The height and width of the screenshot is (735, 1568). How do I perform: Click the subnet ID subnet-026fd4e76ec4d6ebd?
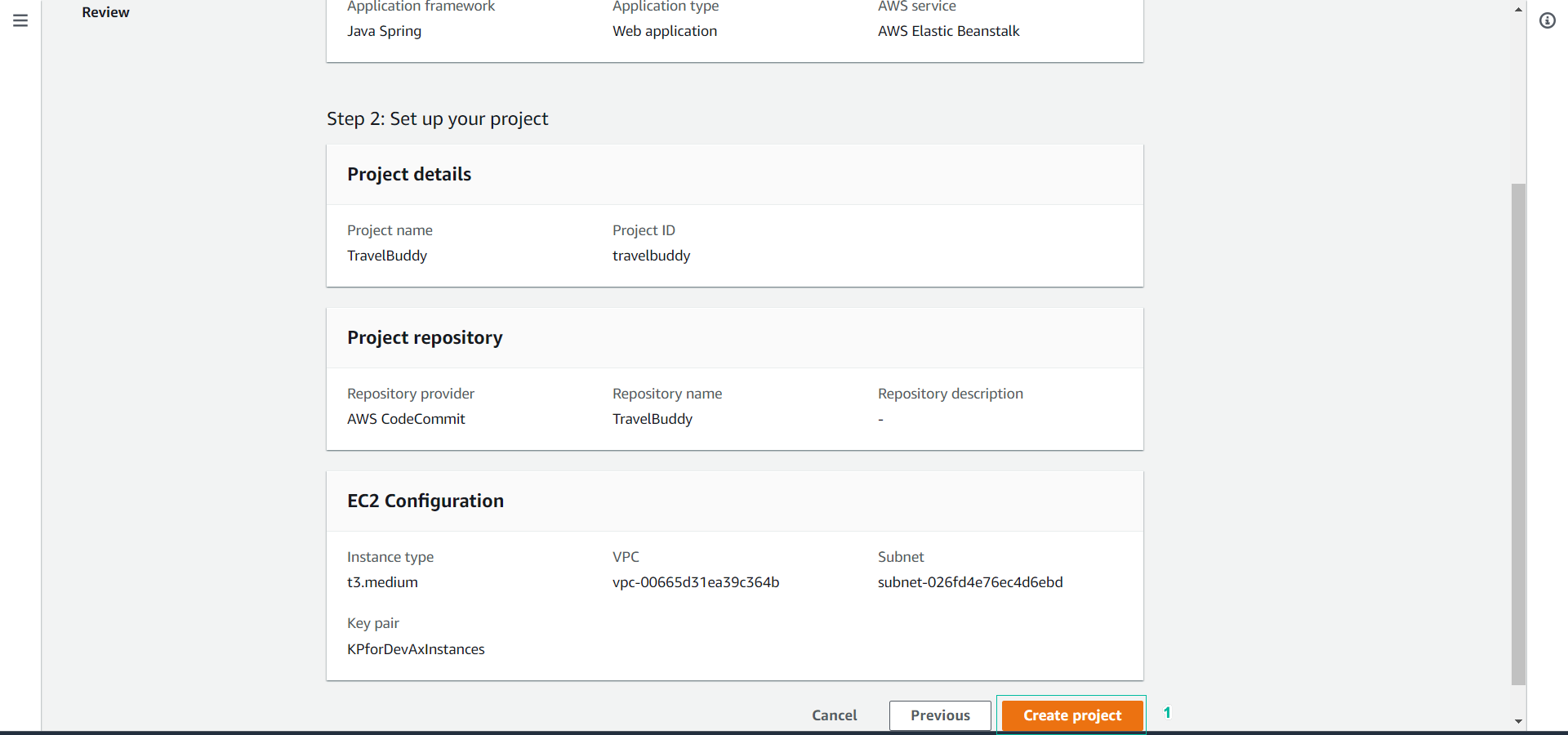[970, 582]
